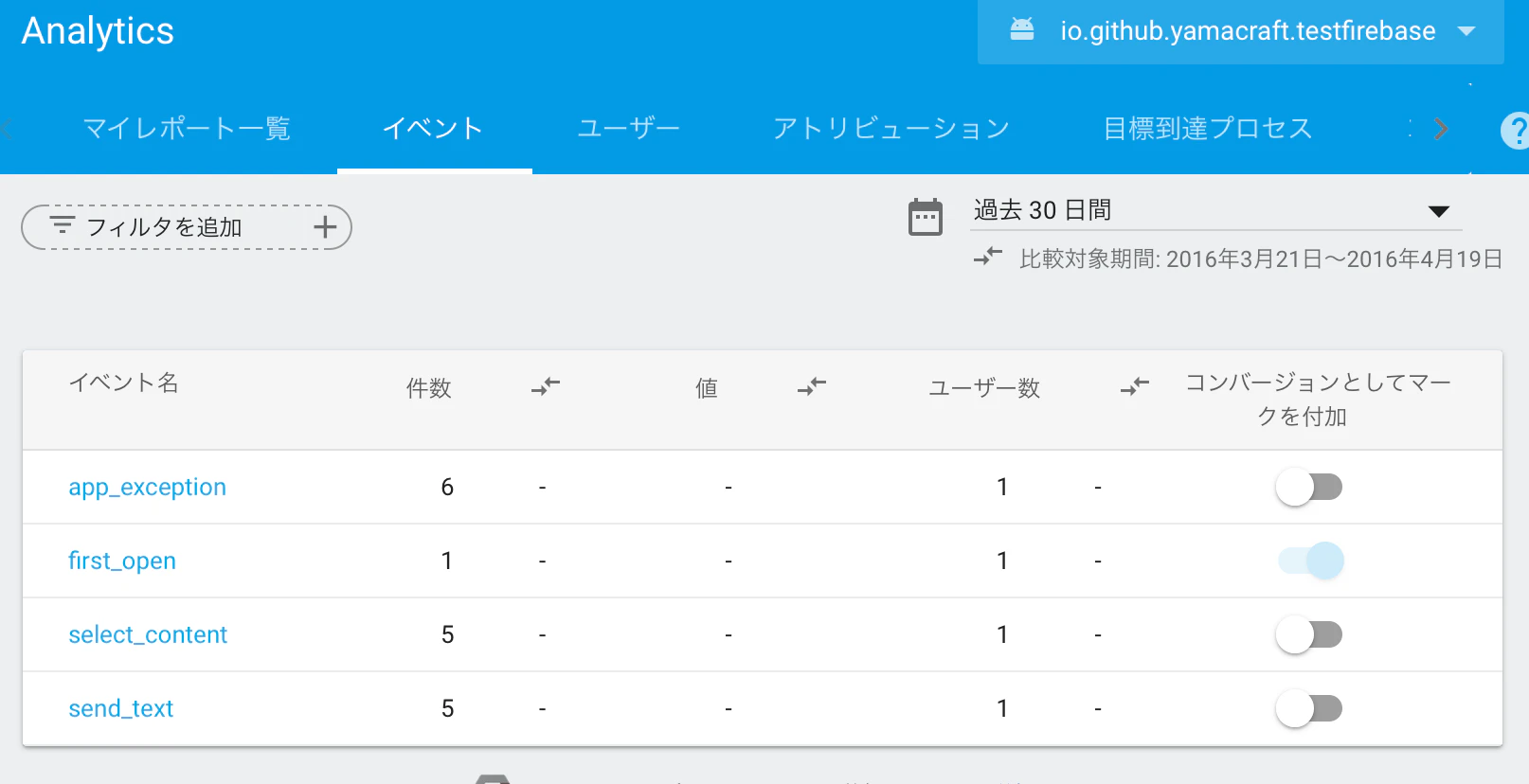Open the ユーザー tab
Screen dimensions: 1529x784
point(629,128)
